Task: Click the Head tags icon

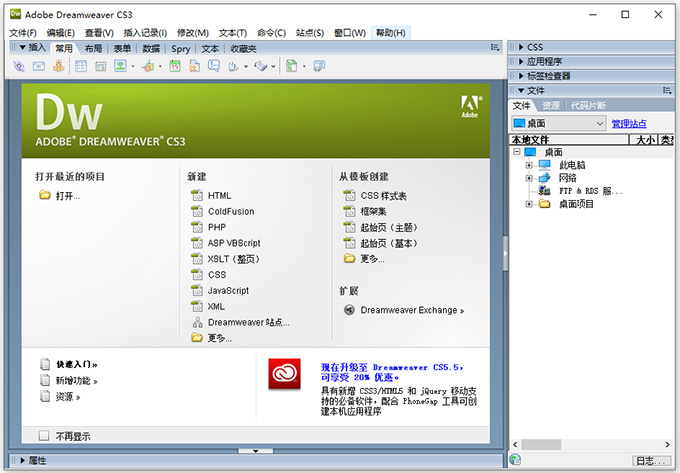Action: (x=234, y=66)
